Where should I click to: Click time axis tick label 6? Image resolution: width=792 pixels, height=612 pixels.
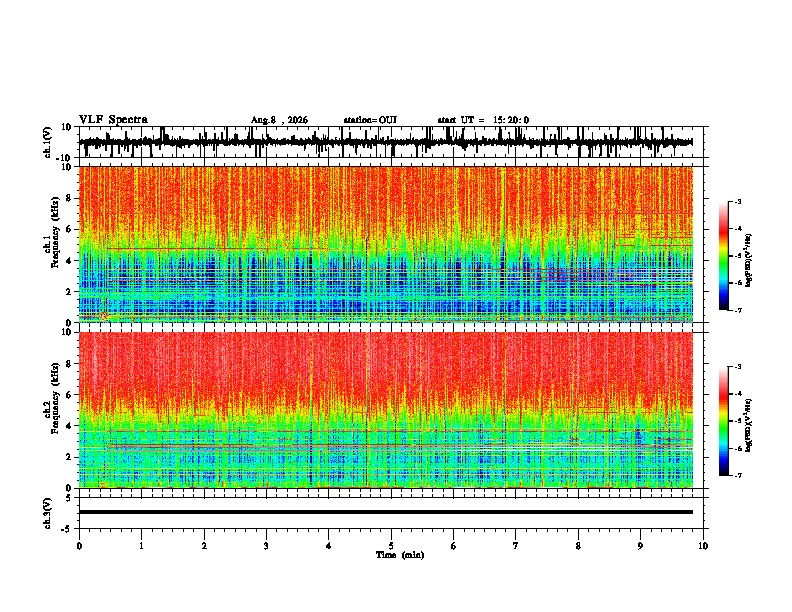[x=453, y=546]
